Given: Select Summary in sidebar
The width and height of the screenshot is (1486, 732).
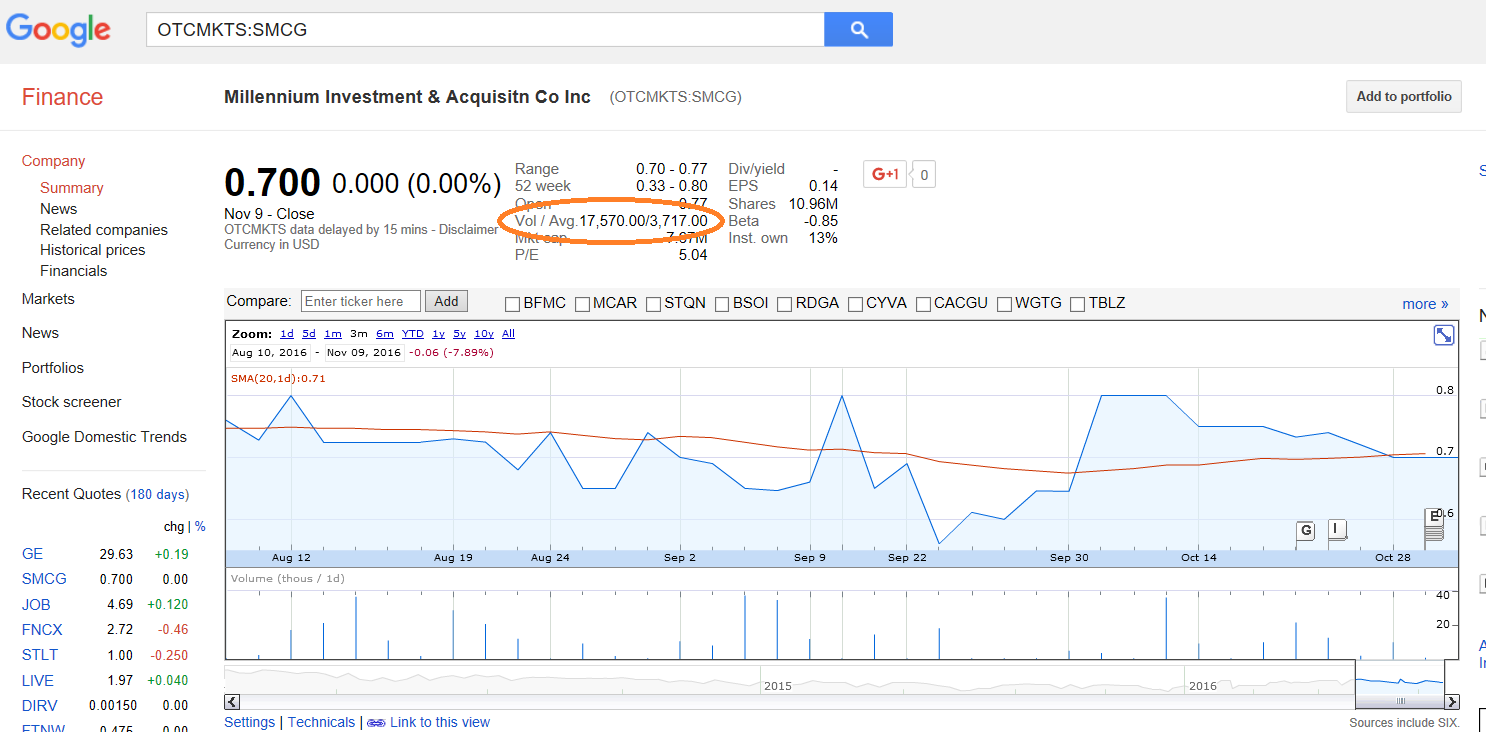Looking at the screenshot, I should (x=72, y=188).
